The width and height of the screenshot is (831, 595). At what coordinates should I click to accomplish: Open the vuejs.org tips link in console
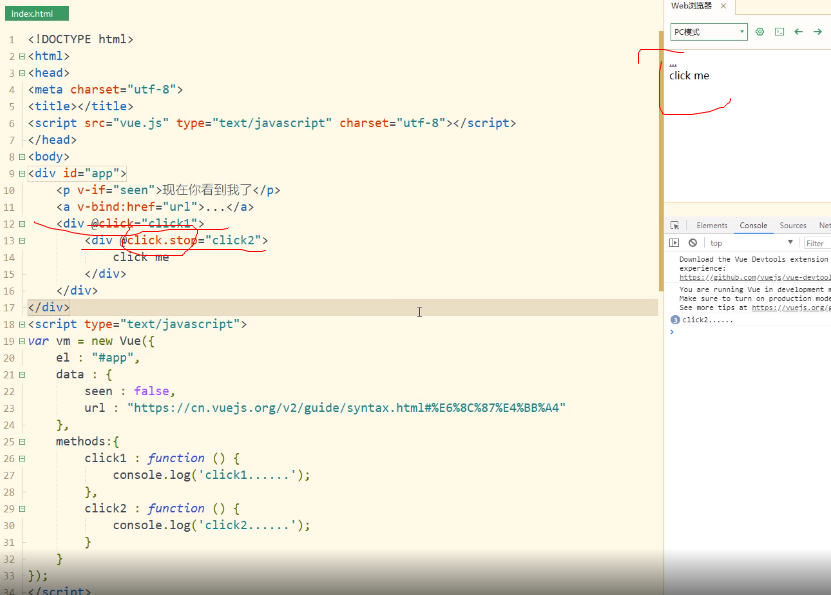pyautogui.click(x=791, y=307)
